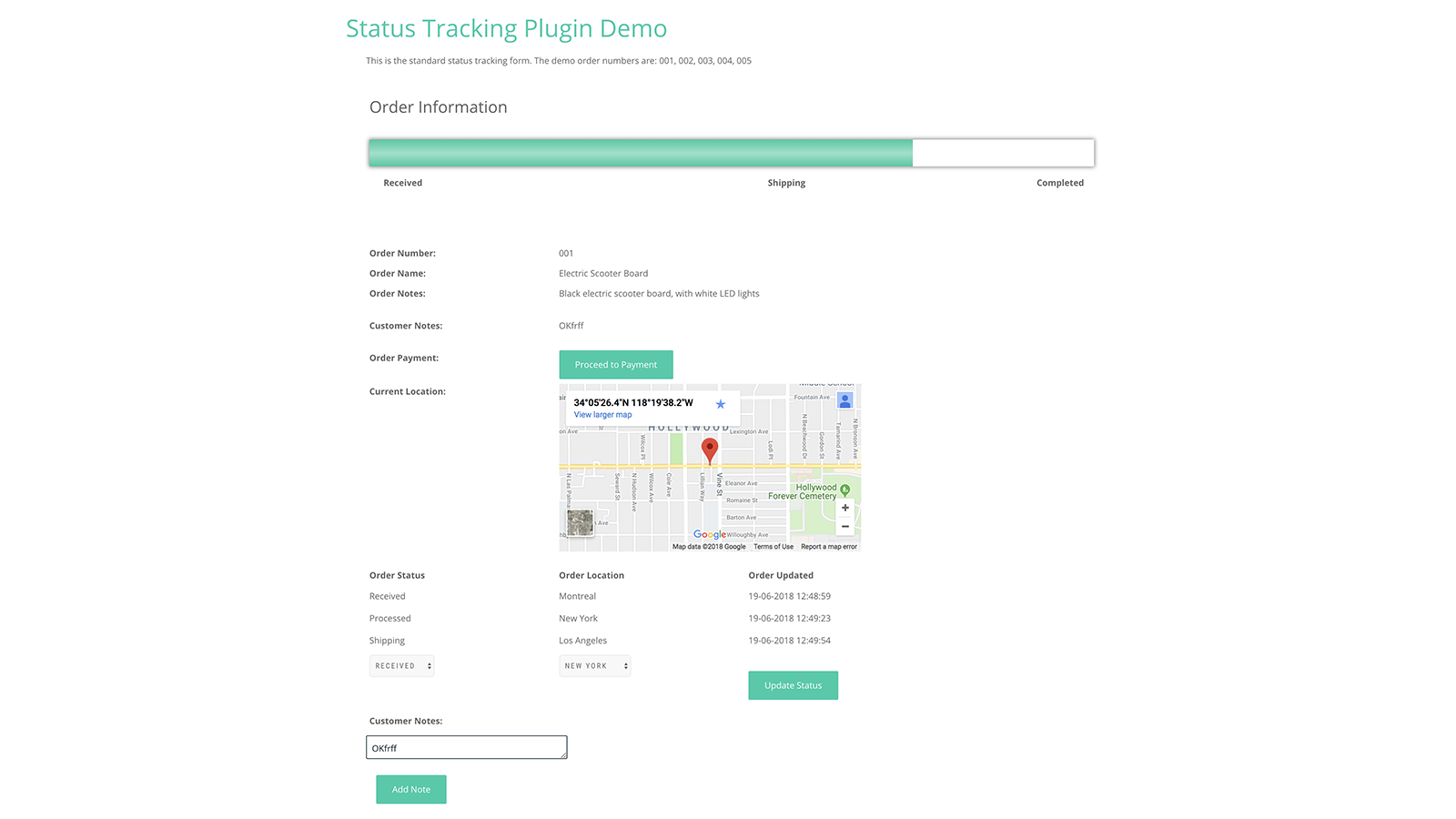Click the Proceed to Payment button
Viewport: 1456px width, 819px height.
(x=616, y=365)
